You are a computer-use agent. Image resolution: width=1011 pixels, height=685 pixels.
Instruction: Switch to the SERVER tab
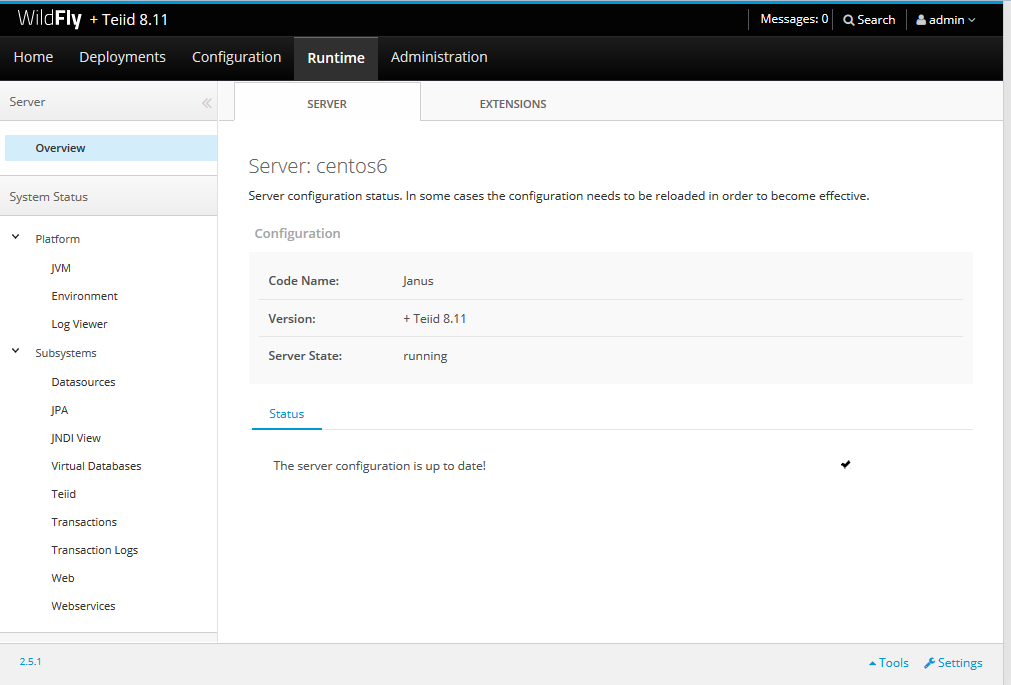[x=327, y=104]
